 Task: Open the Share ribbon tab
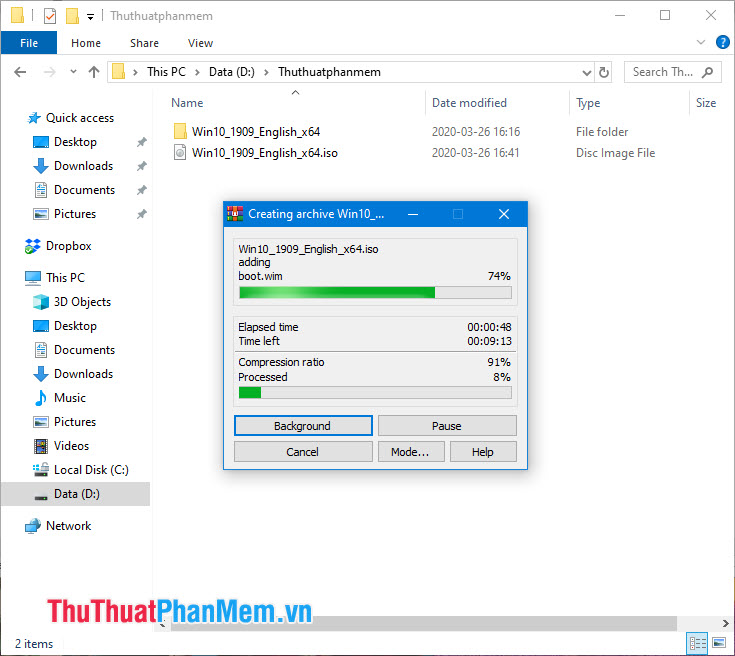144,43
